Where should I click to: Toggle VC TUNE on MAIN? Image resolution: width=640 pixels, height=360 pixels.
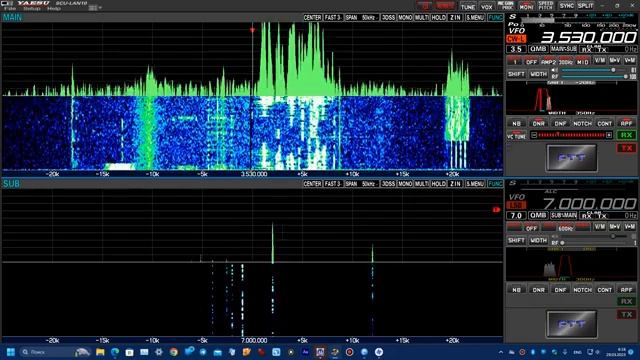point(516,136)
